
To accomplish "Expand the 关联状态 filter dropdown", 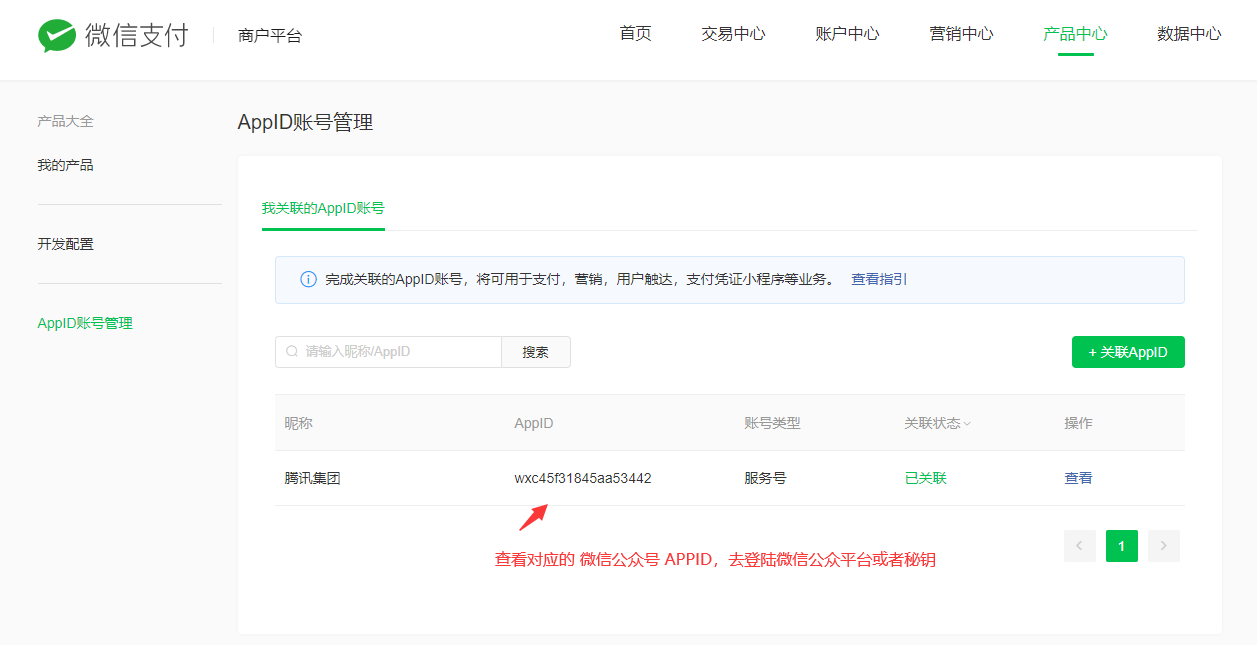I will (967, 424).
